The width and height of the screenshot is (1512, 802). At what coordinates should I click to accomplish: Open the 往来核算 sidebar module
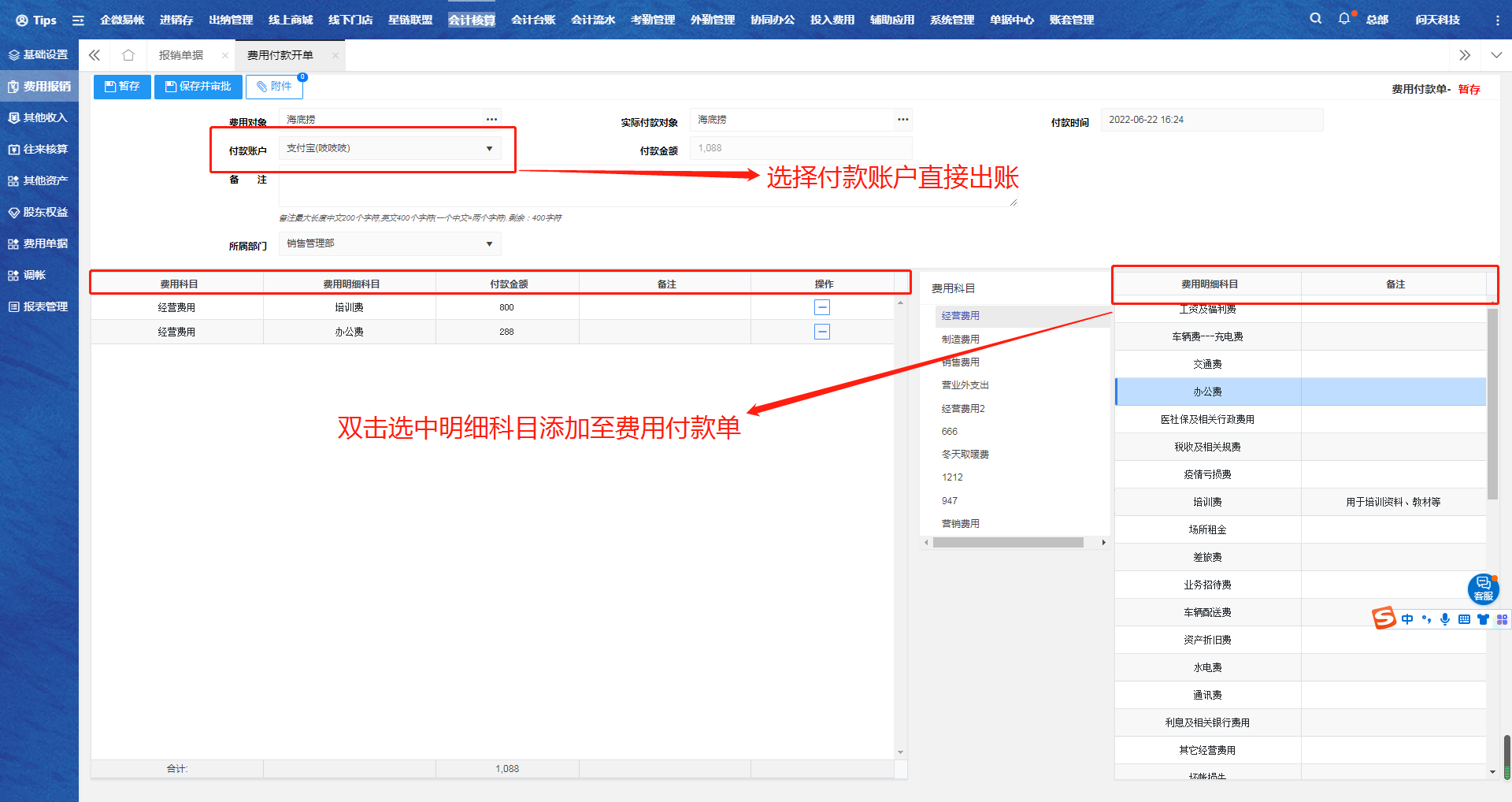(39, 149)
